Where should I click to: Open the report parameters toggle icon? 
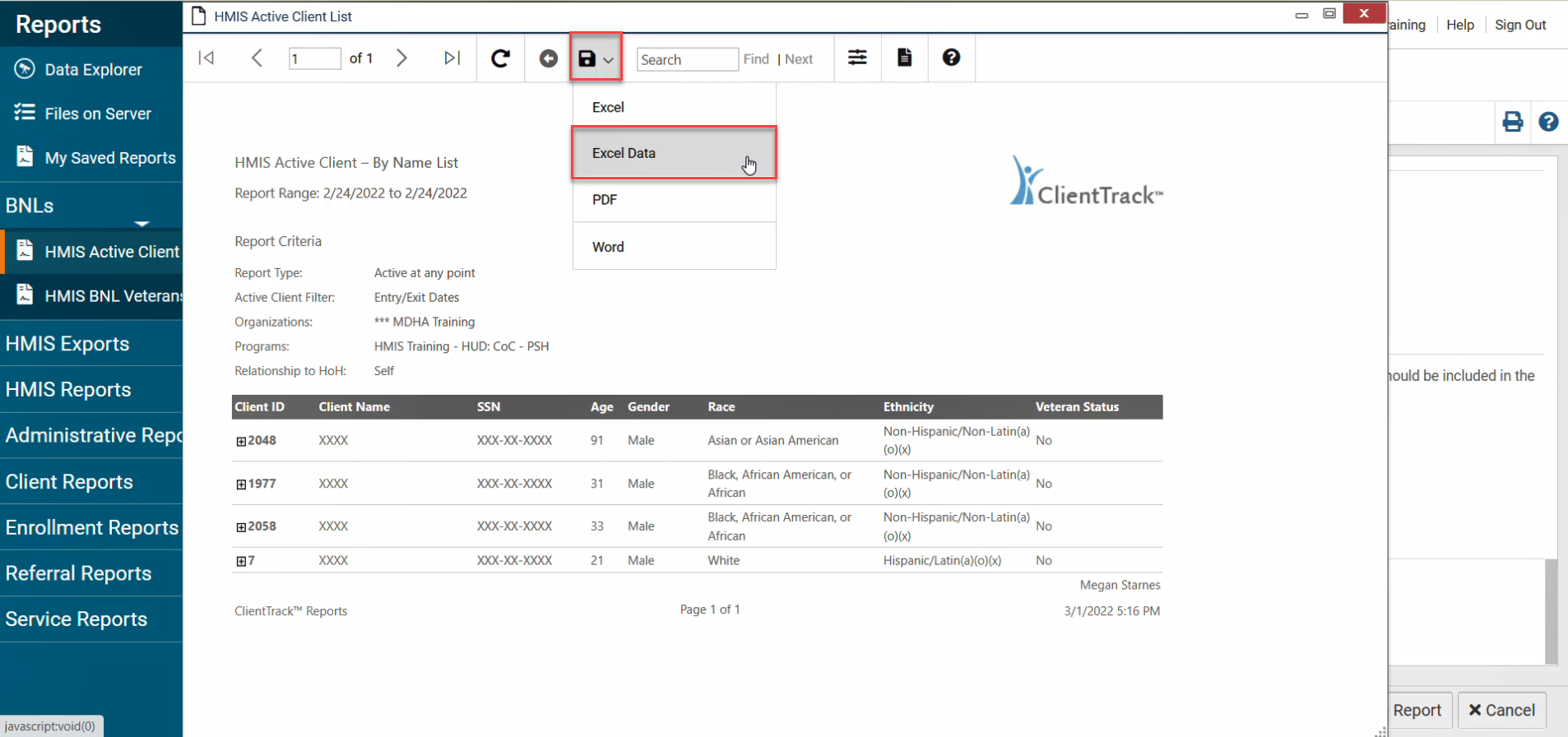[x=857, y=58]
